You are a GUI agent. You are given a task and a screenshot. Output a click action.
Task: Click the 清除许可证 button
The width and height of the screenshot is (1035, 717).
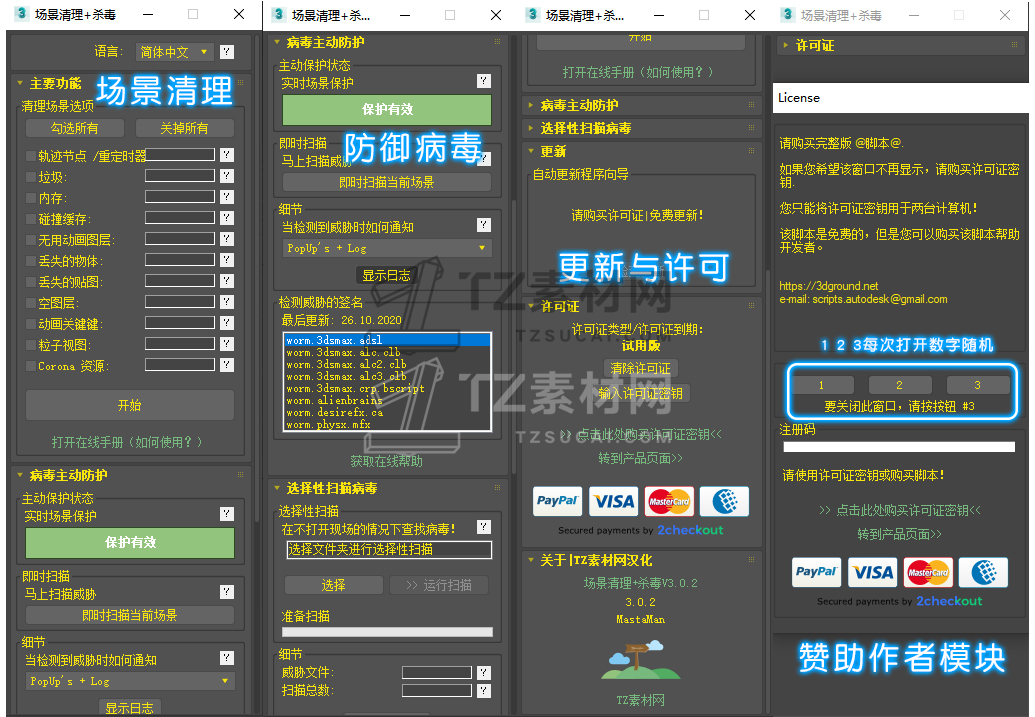click(640, 368)
